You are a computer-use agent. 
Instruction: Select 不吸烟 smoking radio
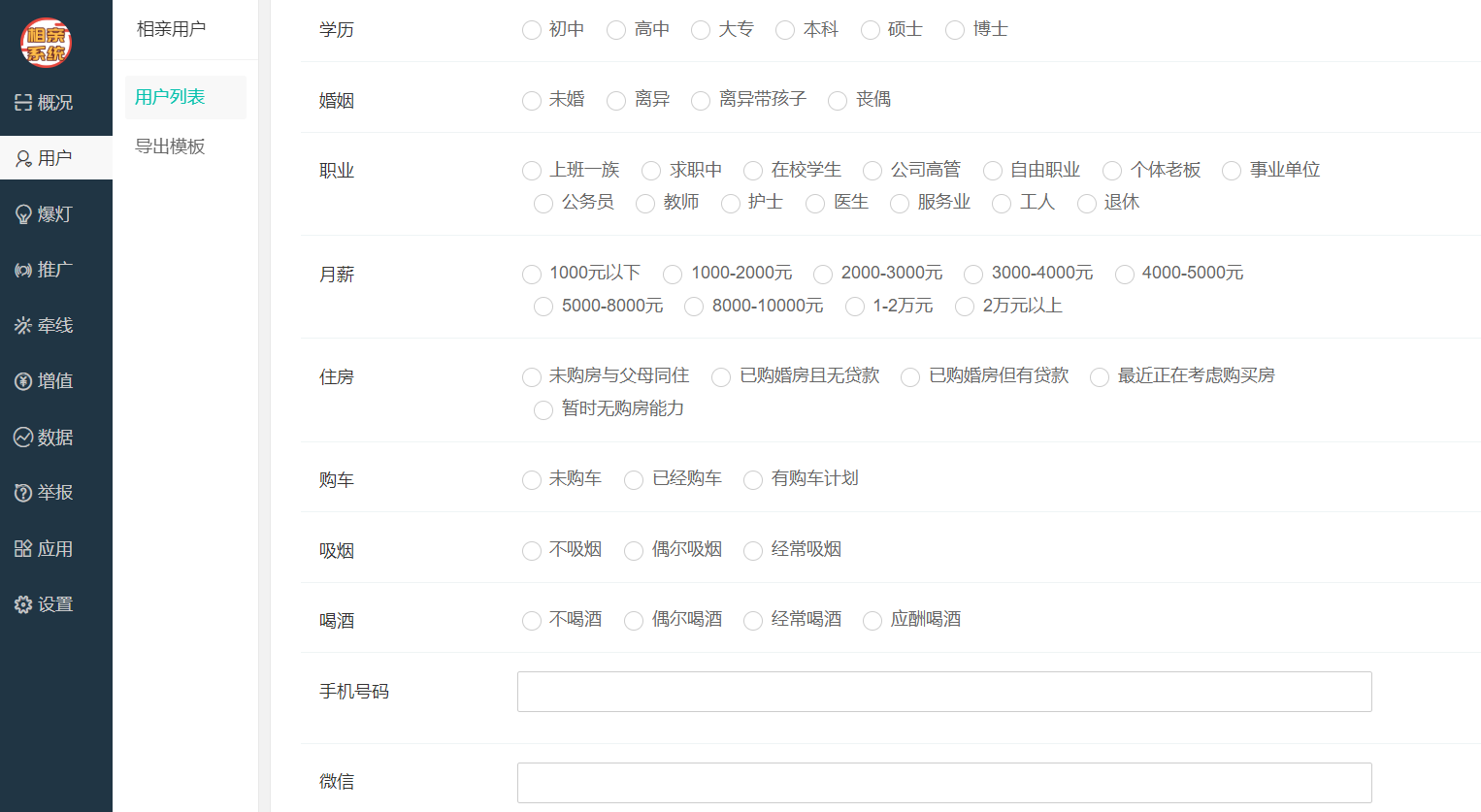pyautogui.click(x=532, y=550)
